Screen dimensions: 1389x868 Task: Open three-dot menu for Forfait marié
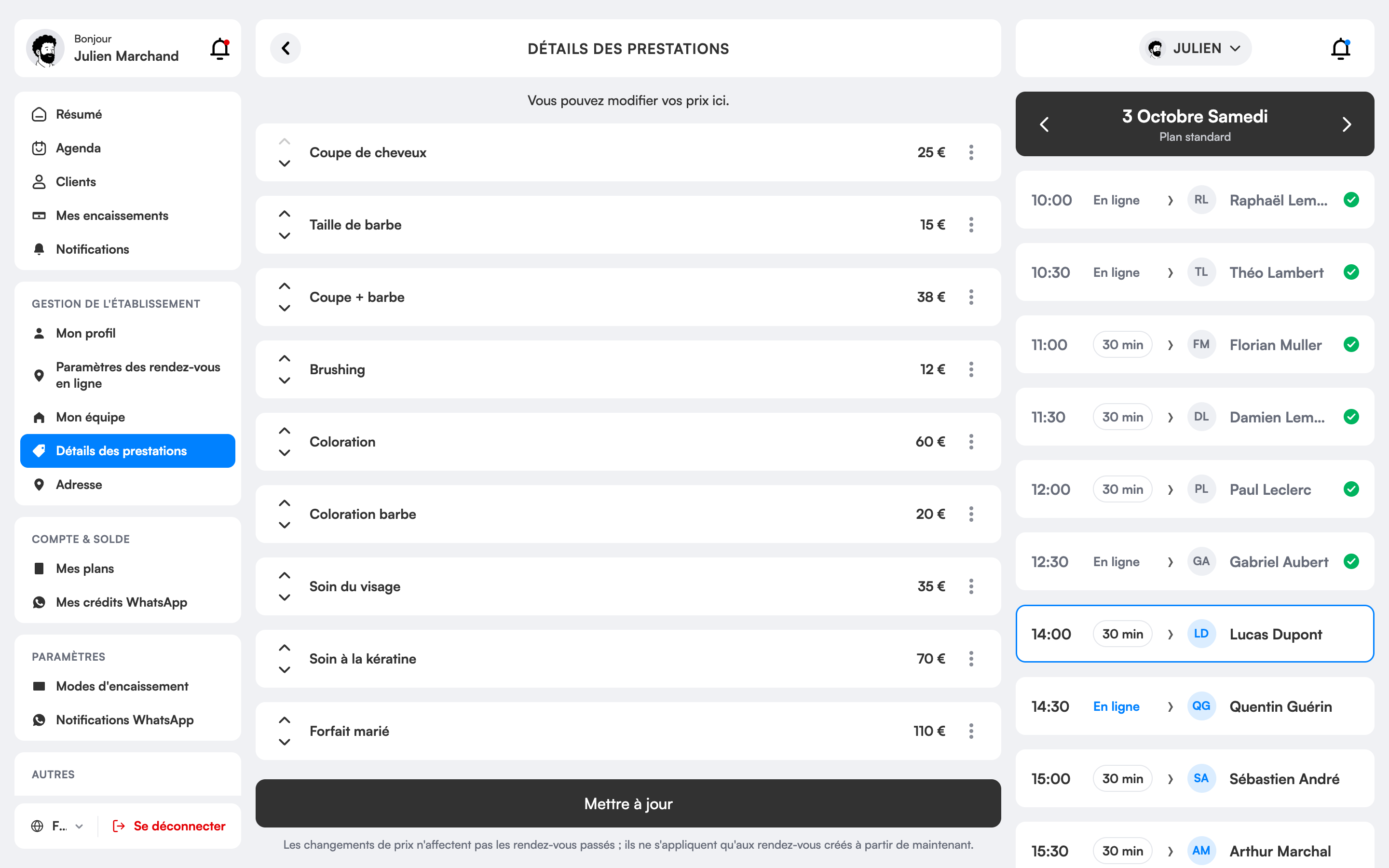point(971,731)
